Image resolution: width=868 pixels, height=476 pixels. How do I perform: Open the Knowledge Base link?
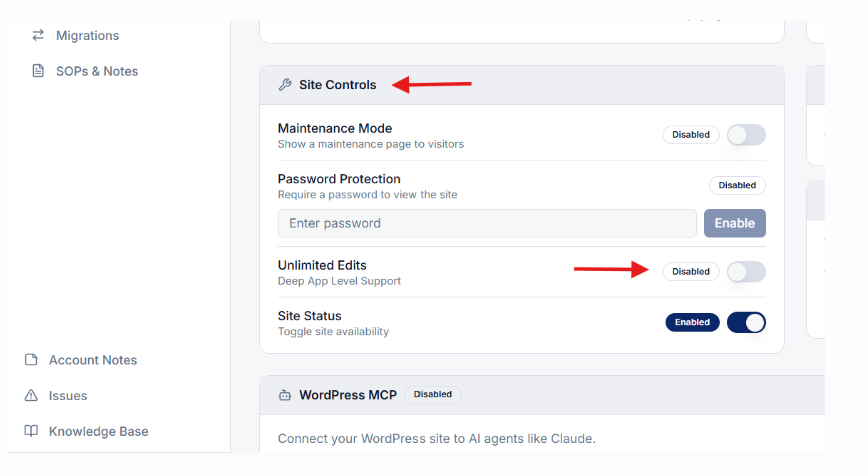pyautogui.click(x=86, y=431)
